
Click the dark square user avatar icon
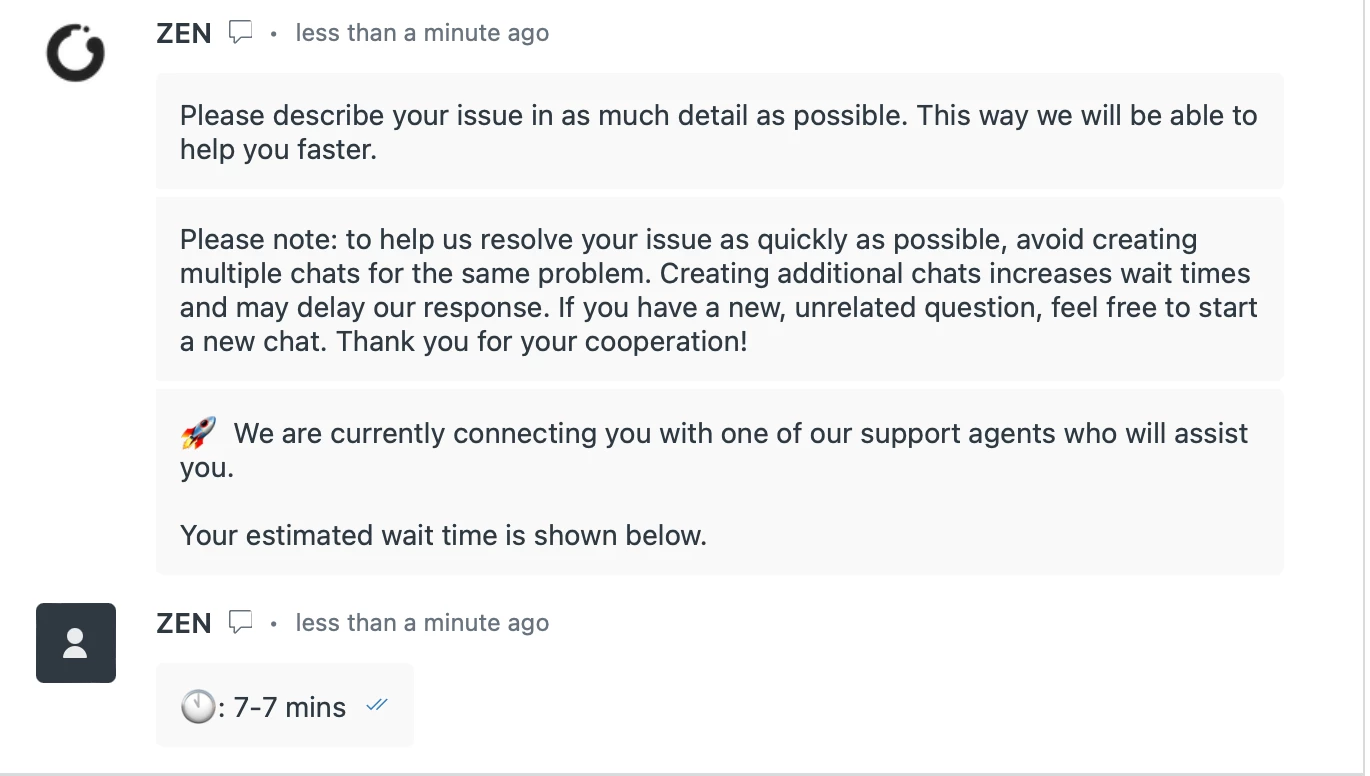(76, 643)
